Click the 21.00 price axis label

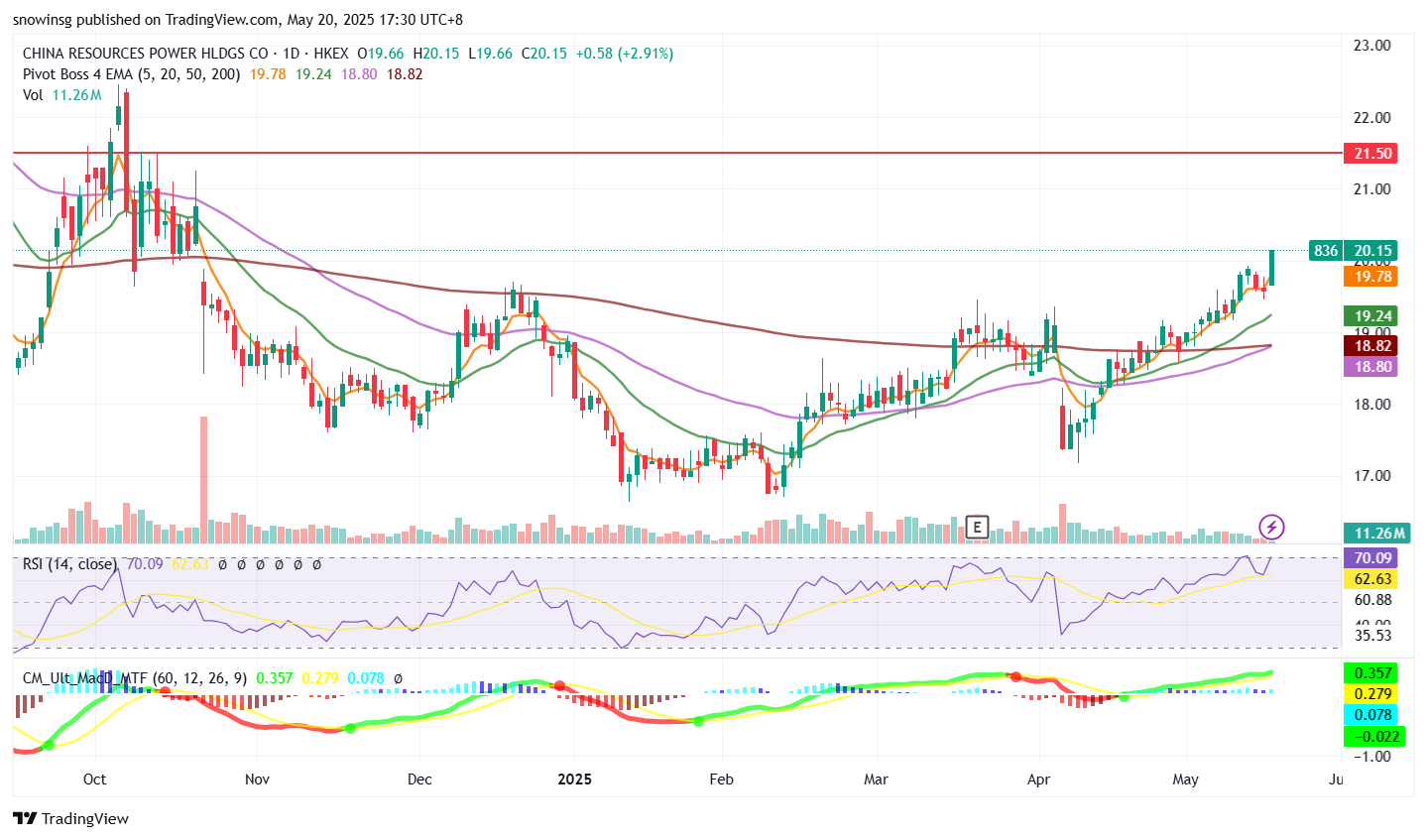(1372, 189)
